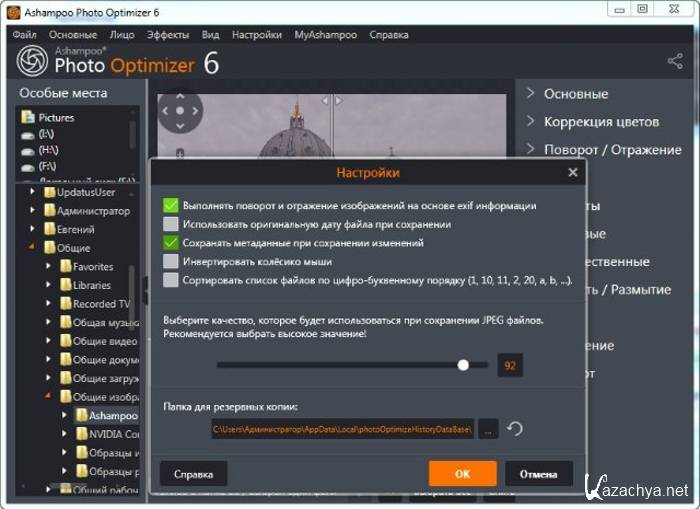Expand the Основные panel section
Image resolution: width=700 pixels, height=509 pixels.
[575, 94]
